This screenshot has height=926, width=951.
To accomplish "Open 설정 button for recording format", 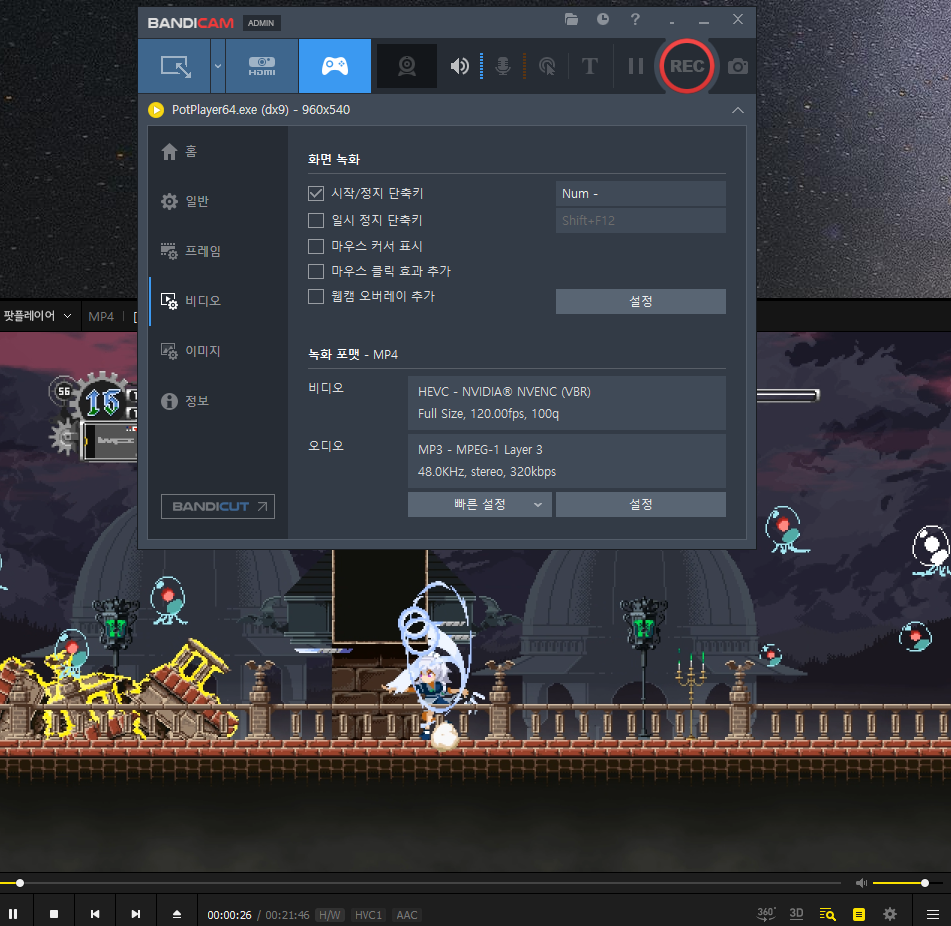I will click(x=640, y=505).
